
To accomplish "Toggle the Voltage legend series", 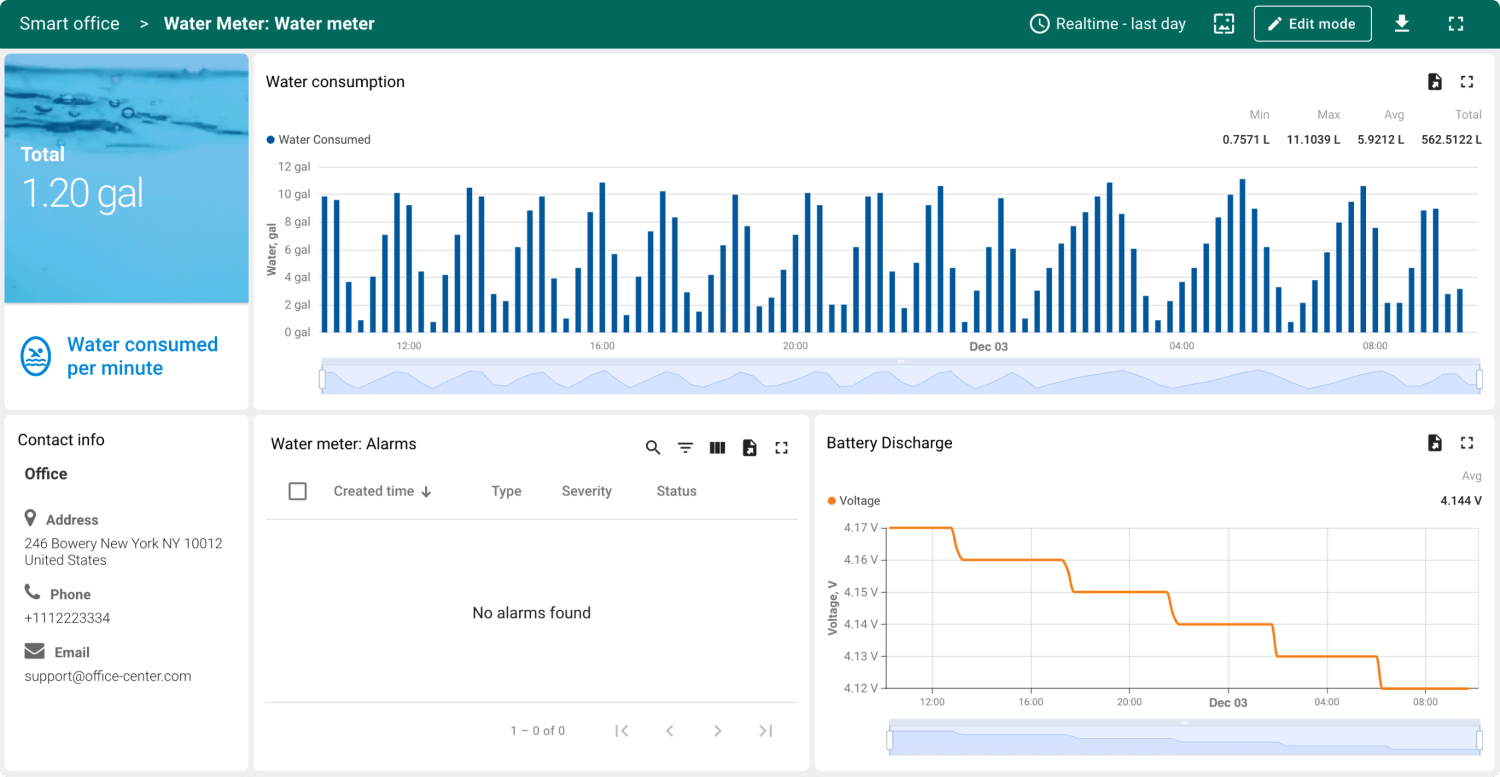I will point(853,501).
